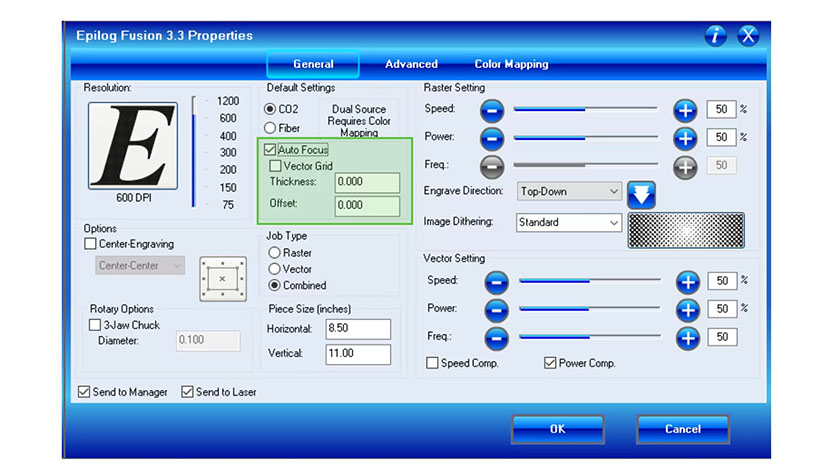Disable the Auto Focus checkbox

tap(271, 150)
